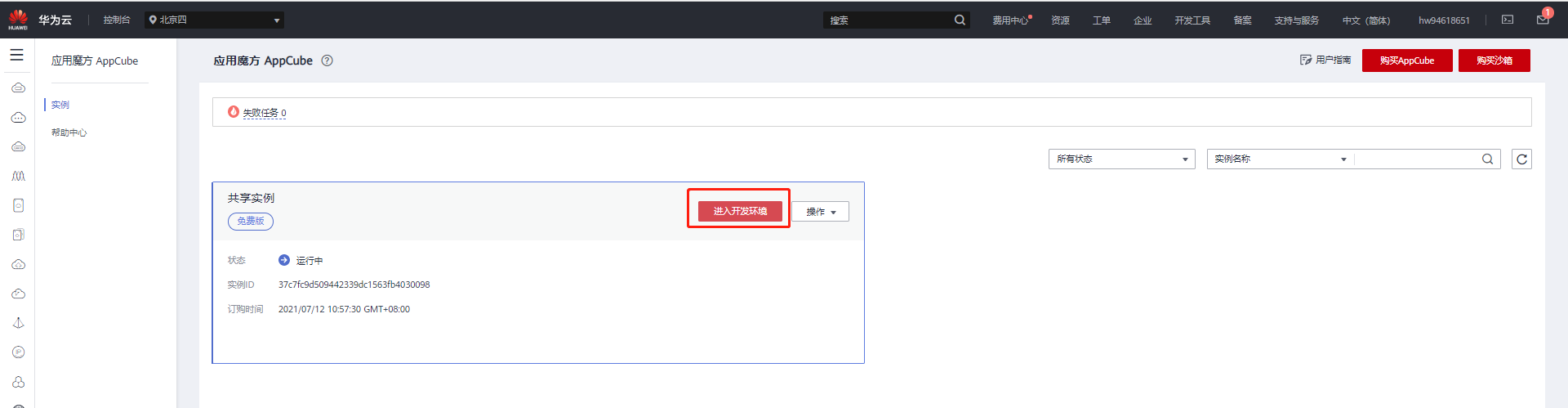Click the running status icon

[284, 260]
